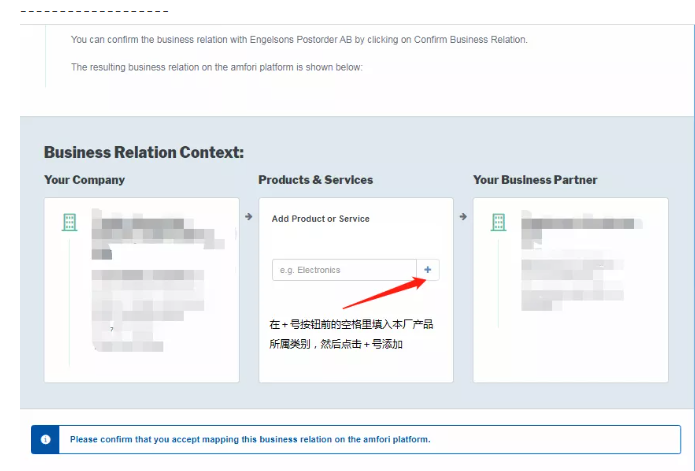Click the 'Add Product or Service' label
Screen dimensions: 695x471
coord(320,219)
